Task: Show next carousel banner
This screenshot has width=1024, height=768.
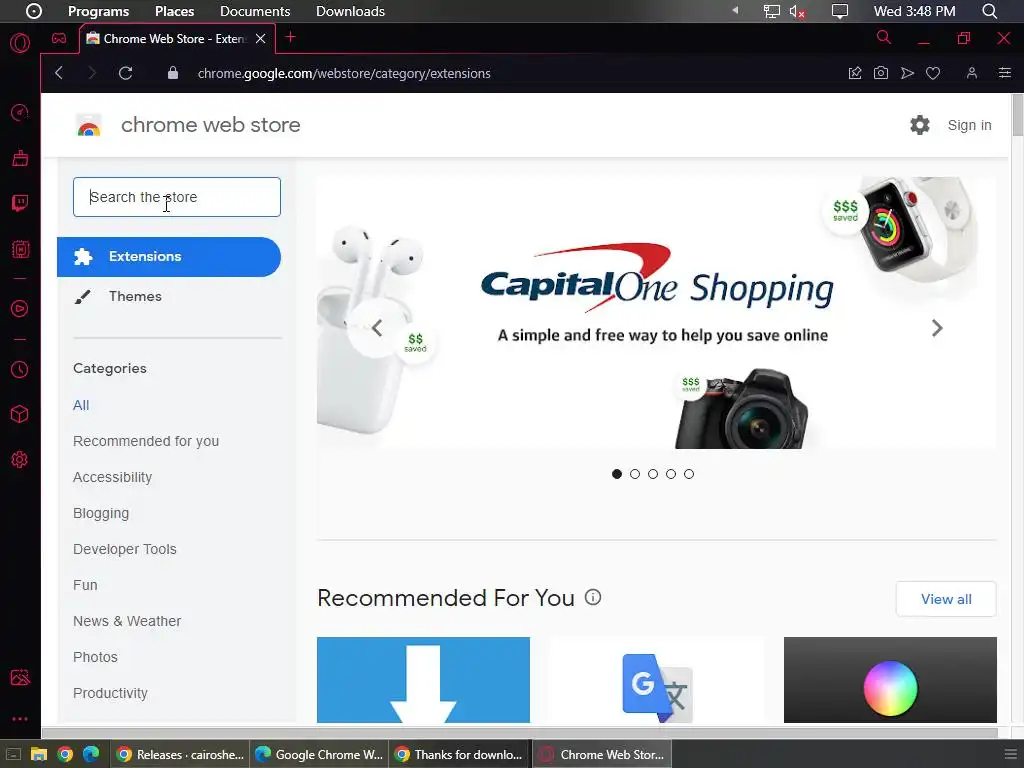Action: pos(937,328)
